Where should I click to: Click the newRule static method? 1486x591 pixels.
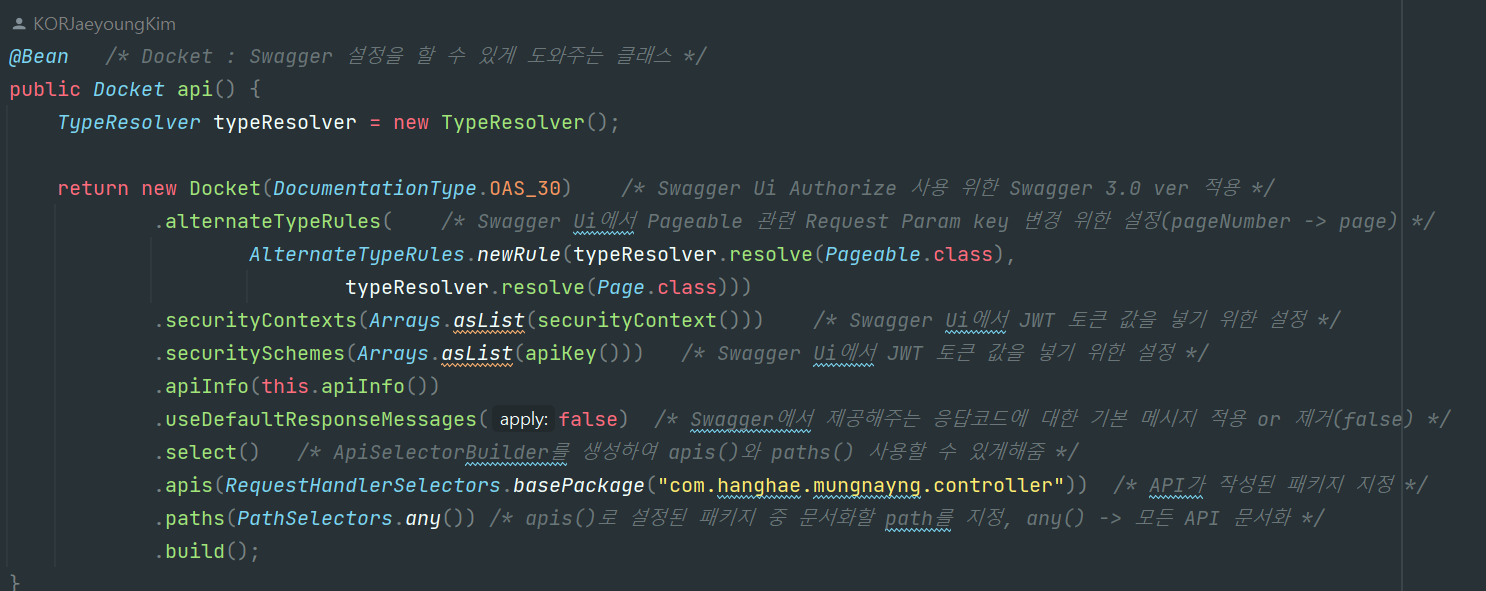519,254
